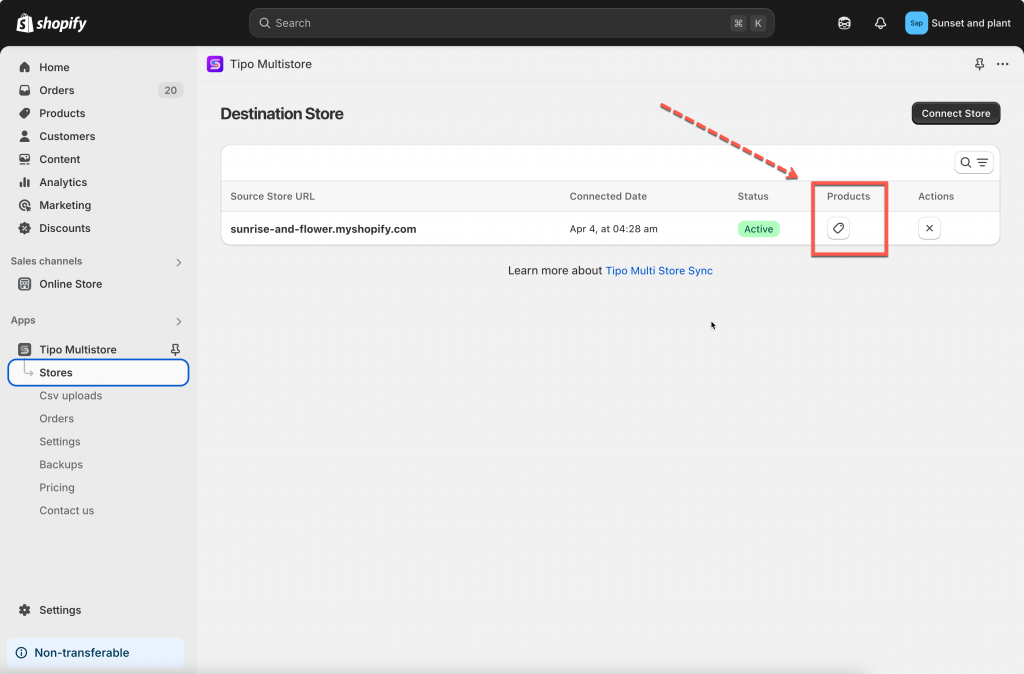Open Customers in the sidebar
This screenshot has width=1024, height=674.
[x=67, y=136]
